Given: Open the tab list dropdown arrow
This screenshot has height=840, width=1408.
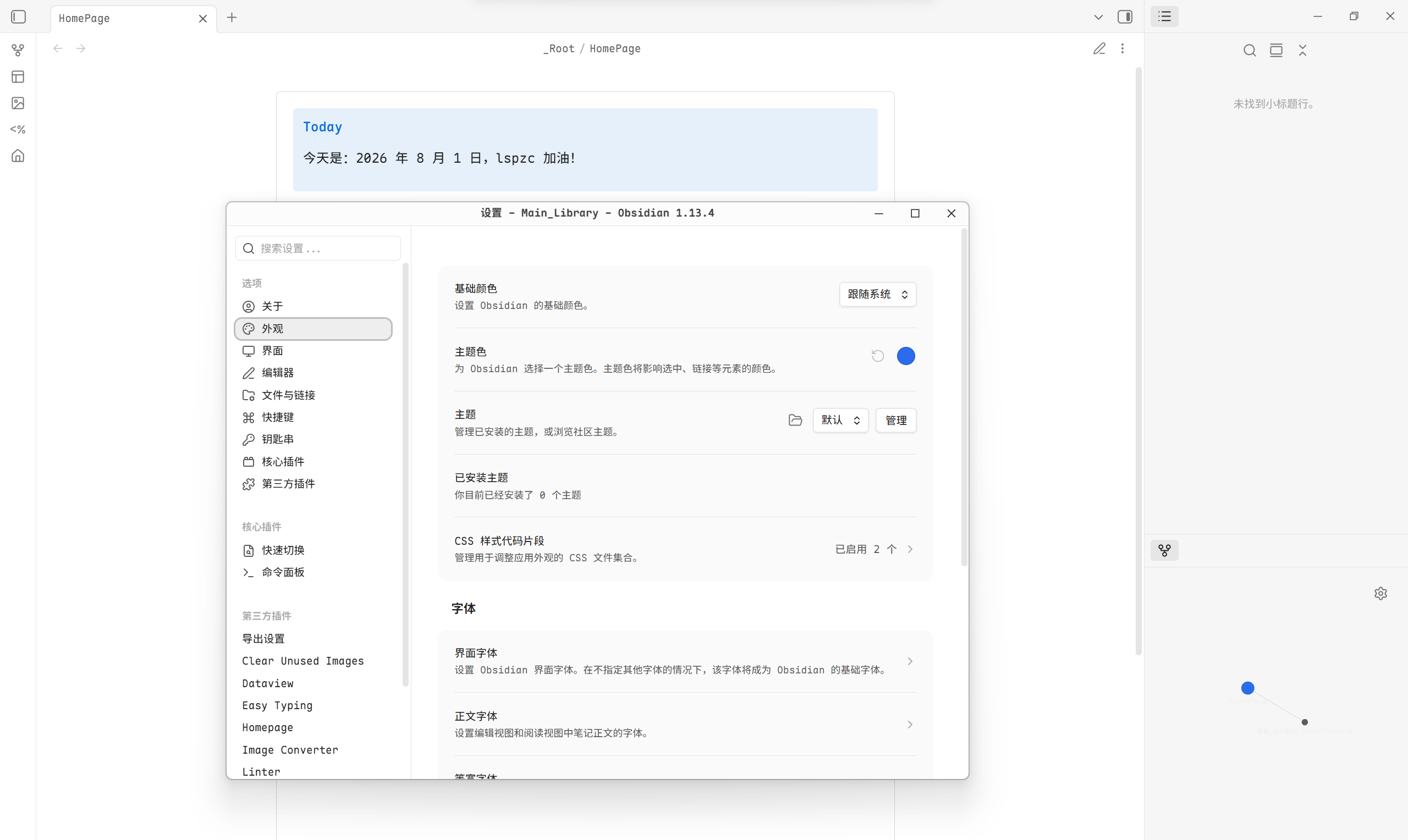Looking at the screenshot, I should point(1098,17).
